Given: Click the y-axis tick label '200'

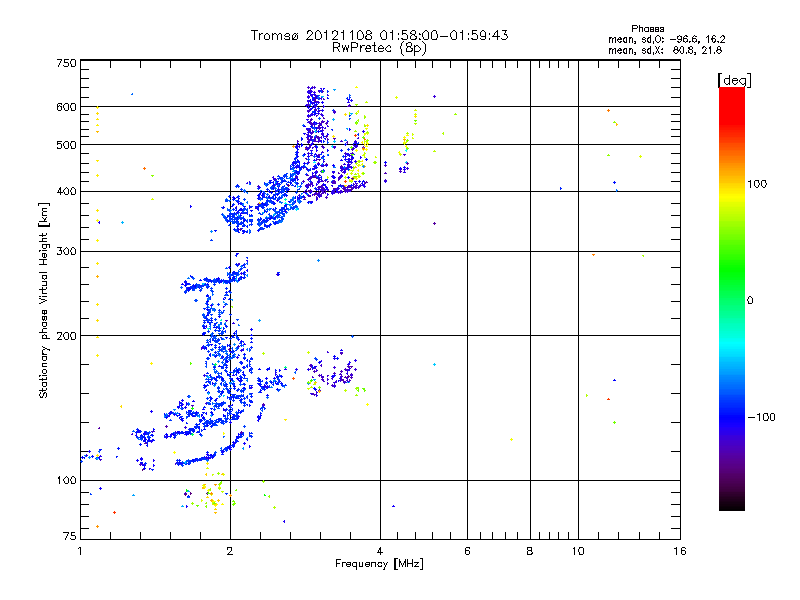Looking at the screenshot, I should tap(66, 336).
